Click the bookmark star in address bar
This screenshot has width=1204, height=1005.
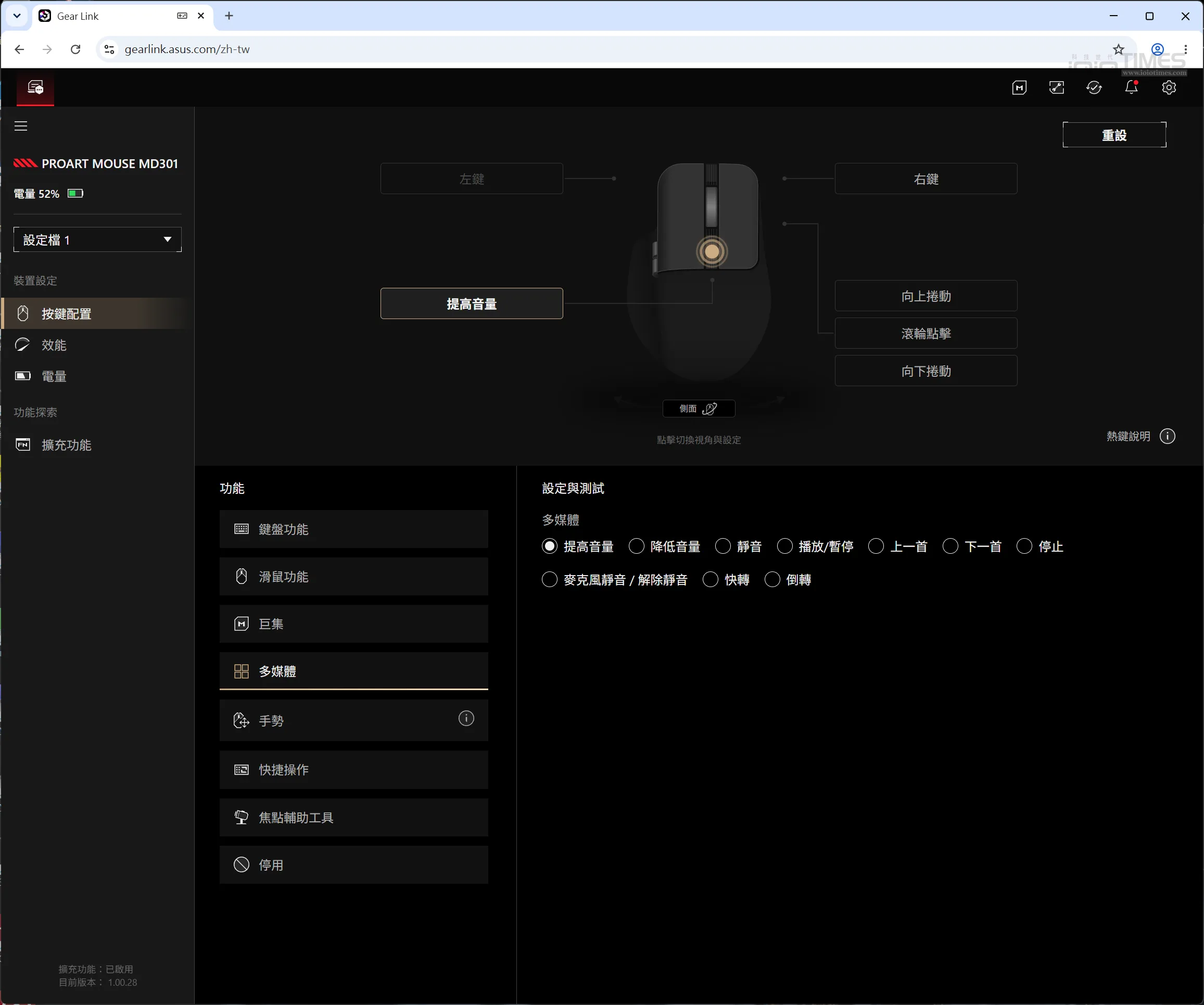(x=1119, y=49)
